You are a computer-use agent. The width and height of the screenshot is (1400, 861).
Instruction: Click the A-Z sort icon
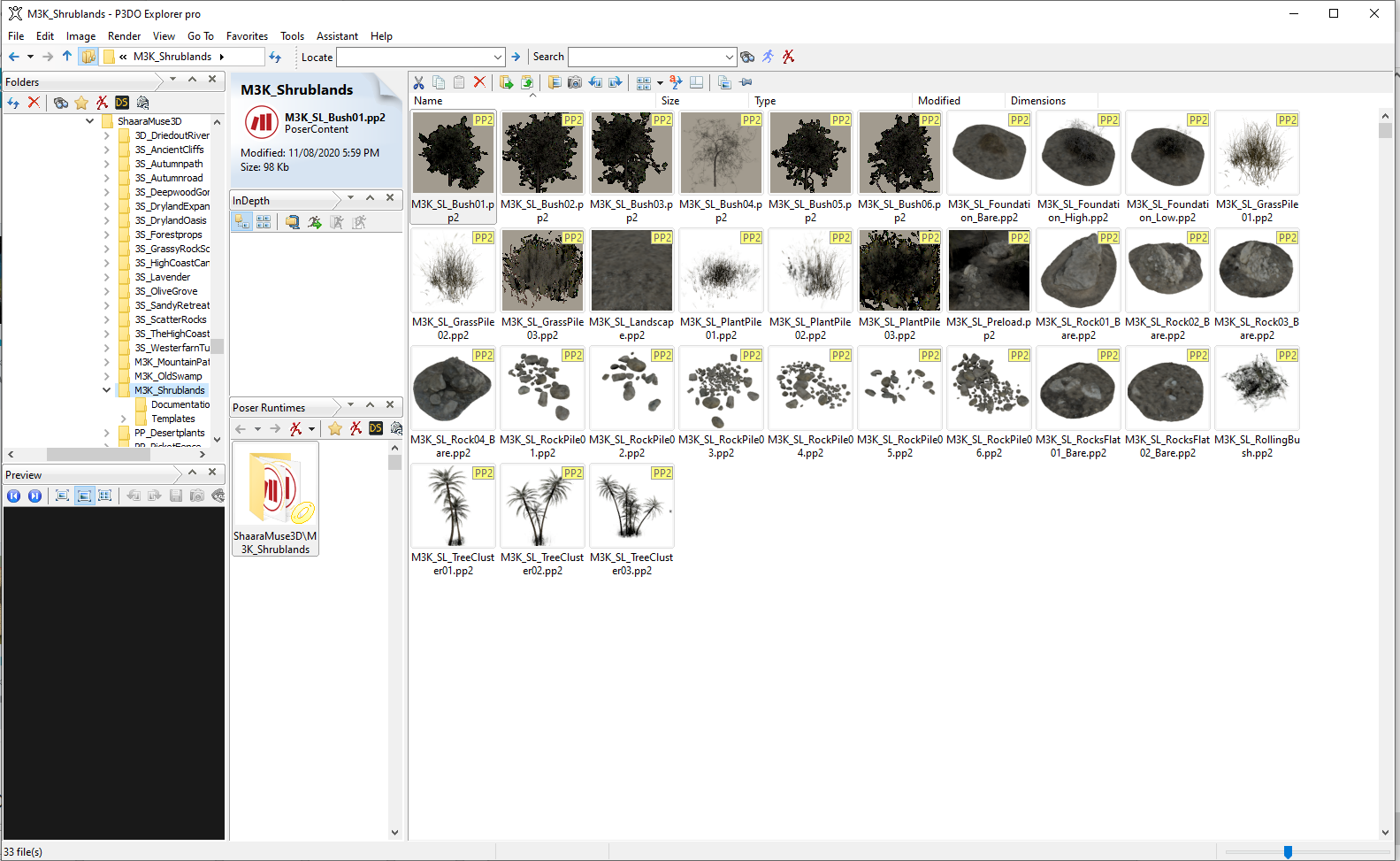point(676,82)
